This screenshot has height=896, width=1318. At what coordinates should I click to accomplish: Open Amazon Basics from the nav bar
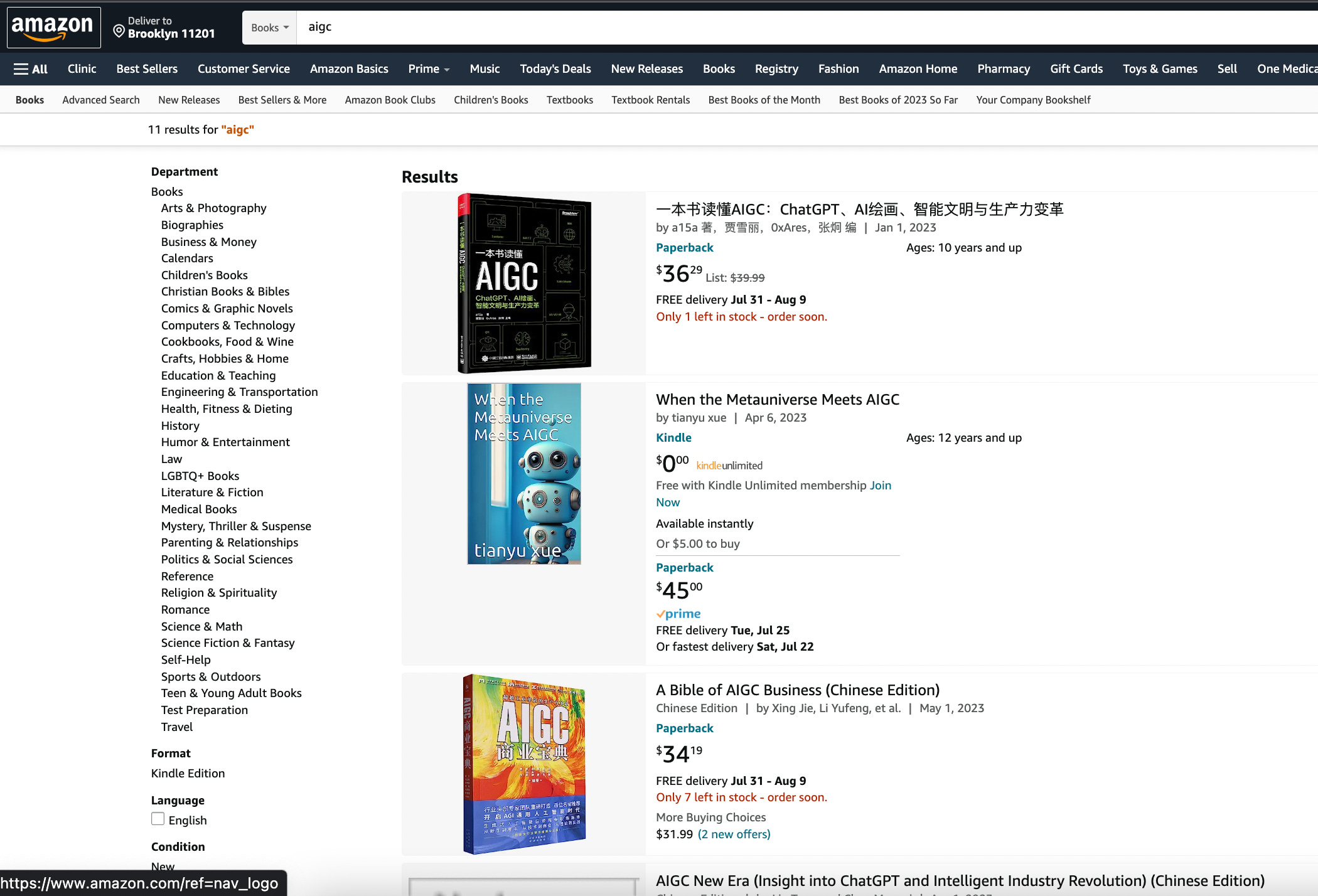coord(349,69)
